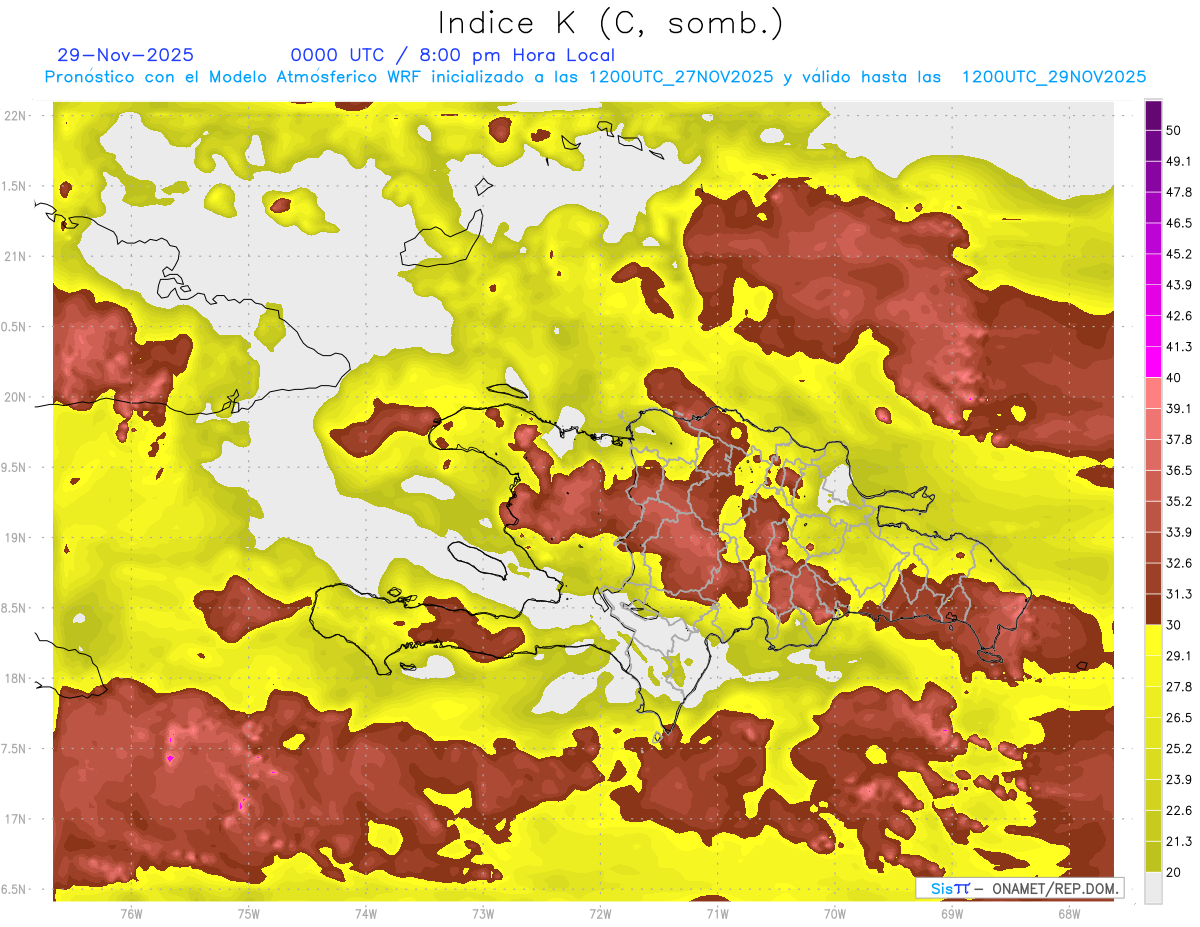The height and width of the screenshot is (927, 1200).
Task: Select the date text "29-Nov-2025"
Action: [126, 56]
